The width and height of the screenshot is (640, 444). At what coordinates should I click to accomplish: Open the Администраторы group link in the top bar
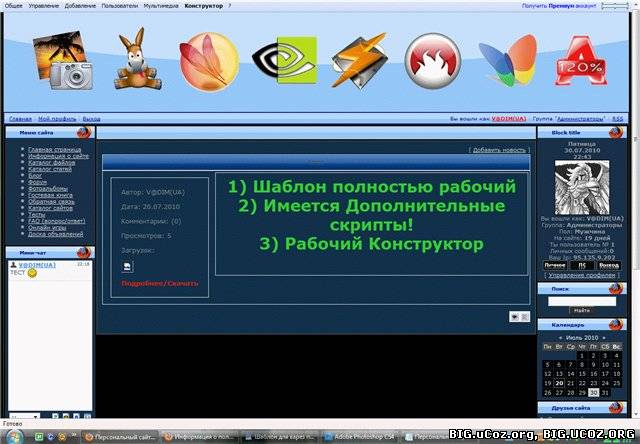580,119
